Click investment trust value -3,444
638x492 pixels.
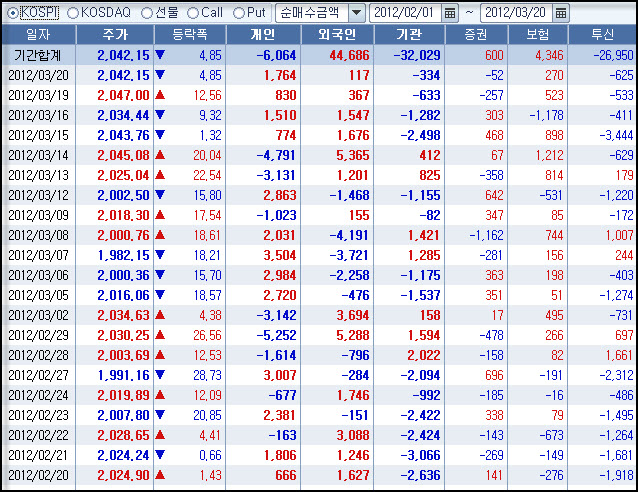coord(616,135)
